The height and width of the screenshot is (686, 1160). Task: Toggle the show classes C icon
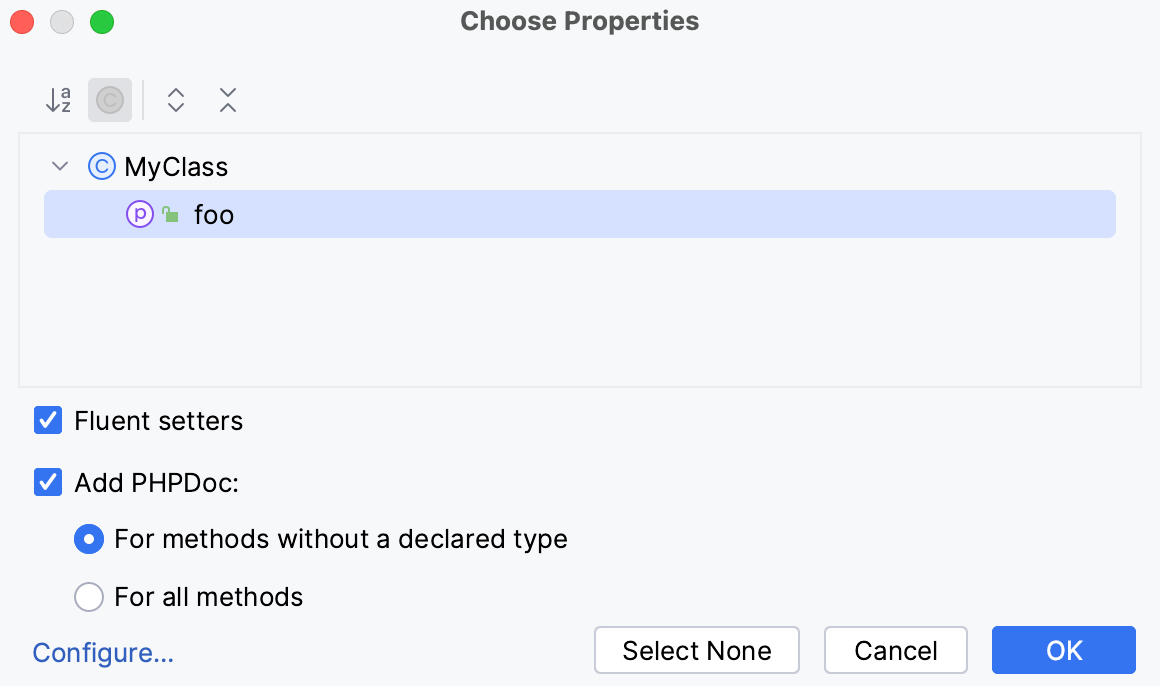point(110,100)
